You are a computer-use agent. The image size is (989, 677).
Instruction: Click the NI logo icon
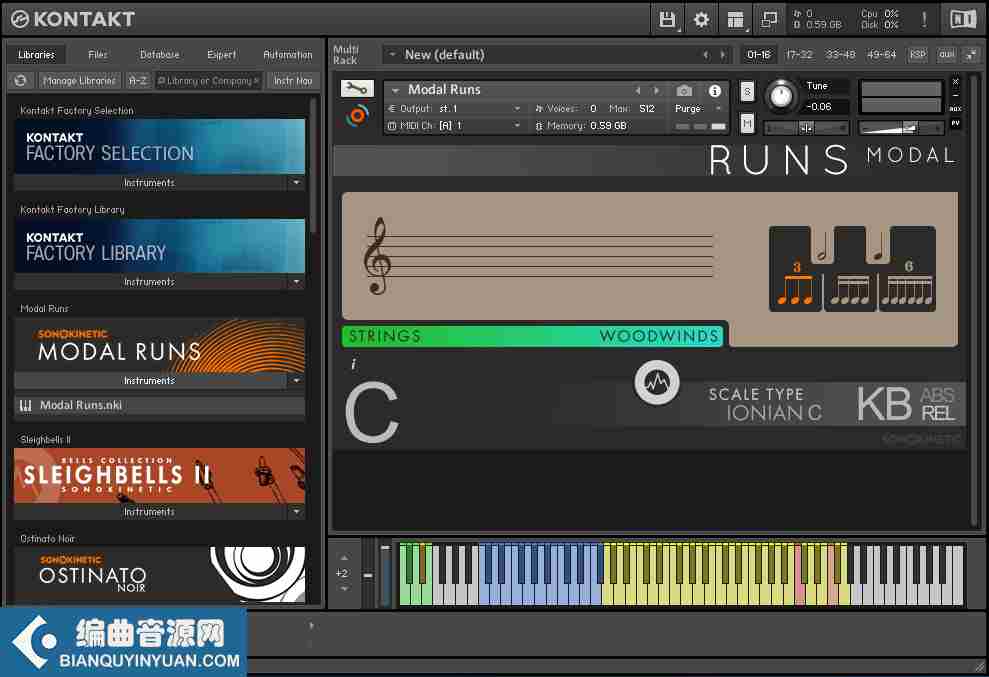point(963,20)
